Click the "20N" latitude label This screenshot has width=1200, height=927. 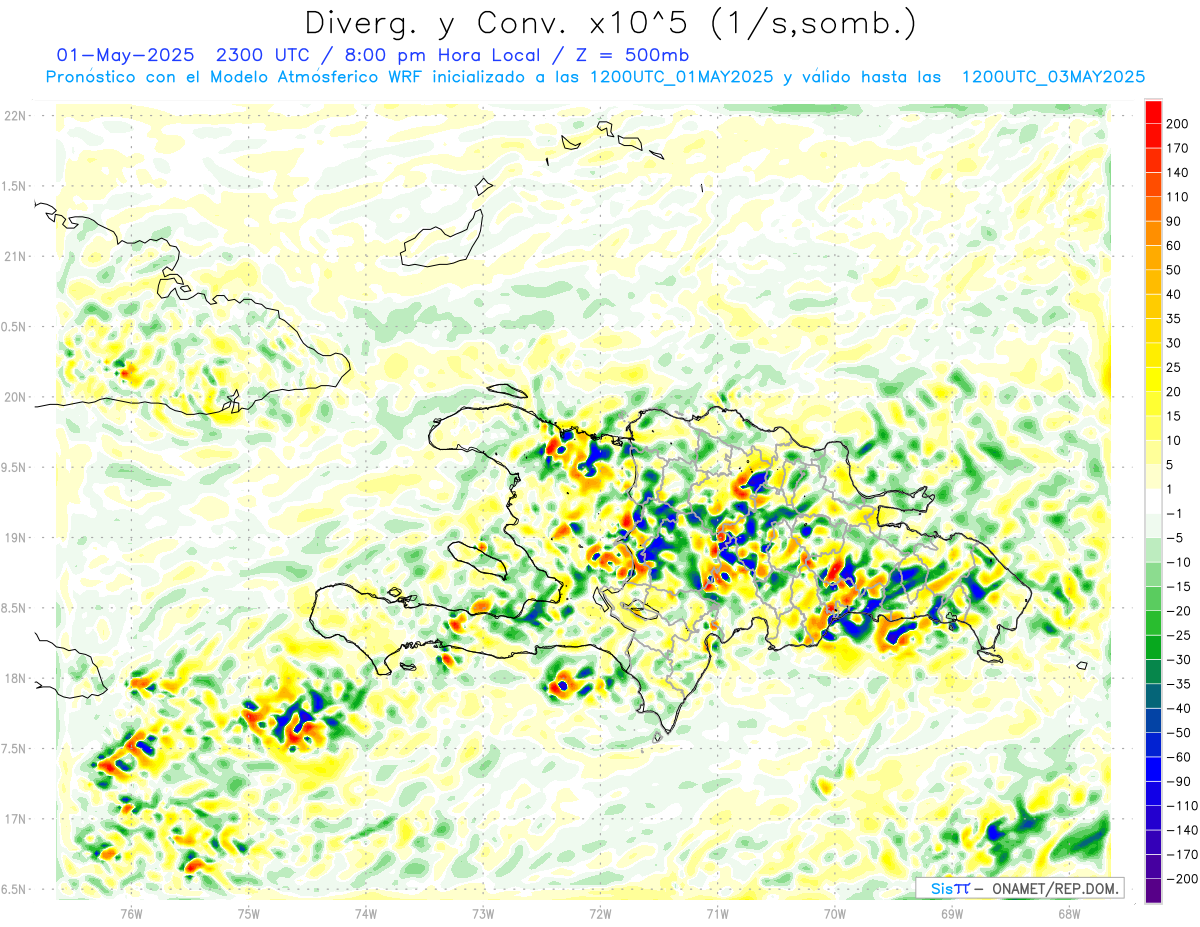tap(14, 397)
